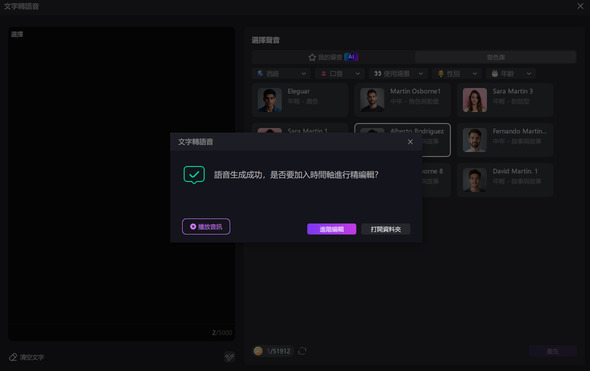Image resolution: width=590 pixels, height=371 pixels.
Task: Click the green checkmark success icon
Action: [x=194, y=175]
